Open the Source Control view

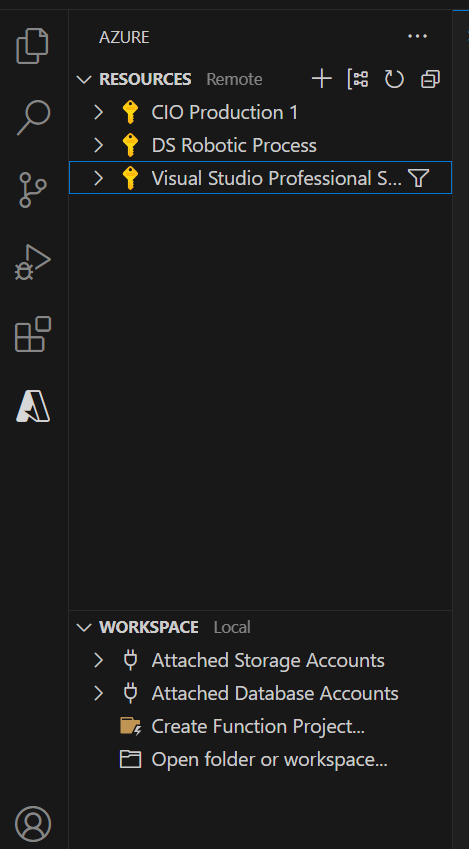coord(32,190)
